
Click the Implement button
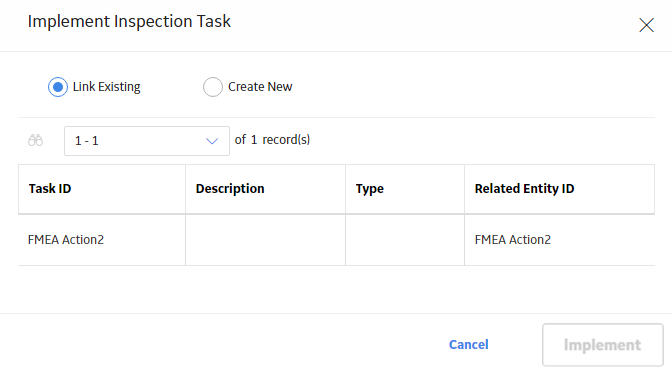(603, 345)
